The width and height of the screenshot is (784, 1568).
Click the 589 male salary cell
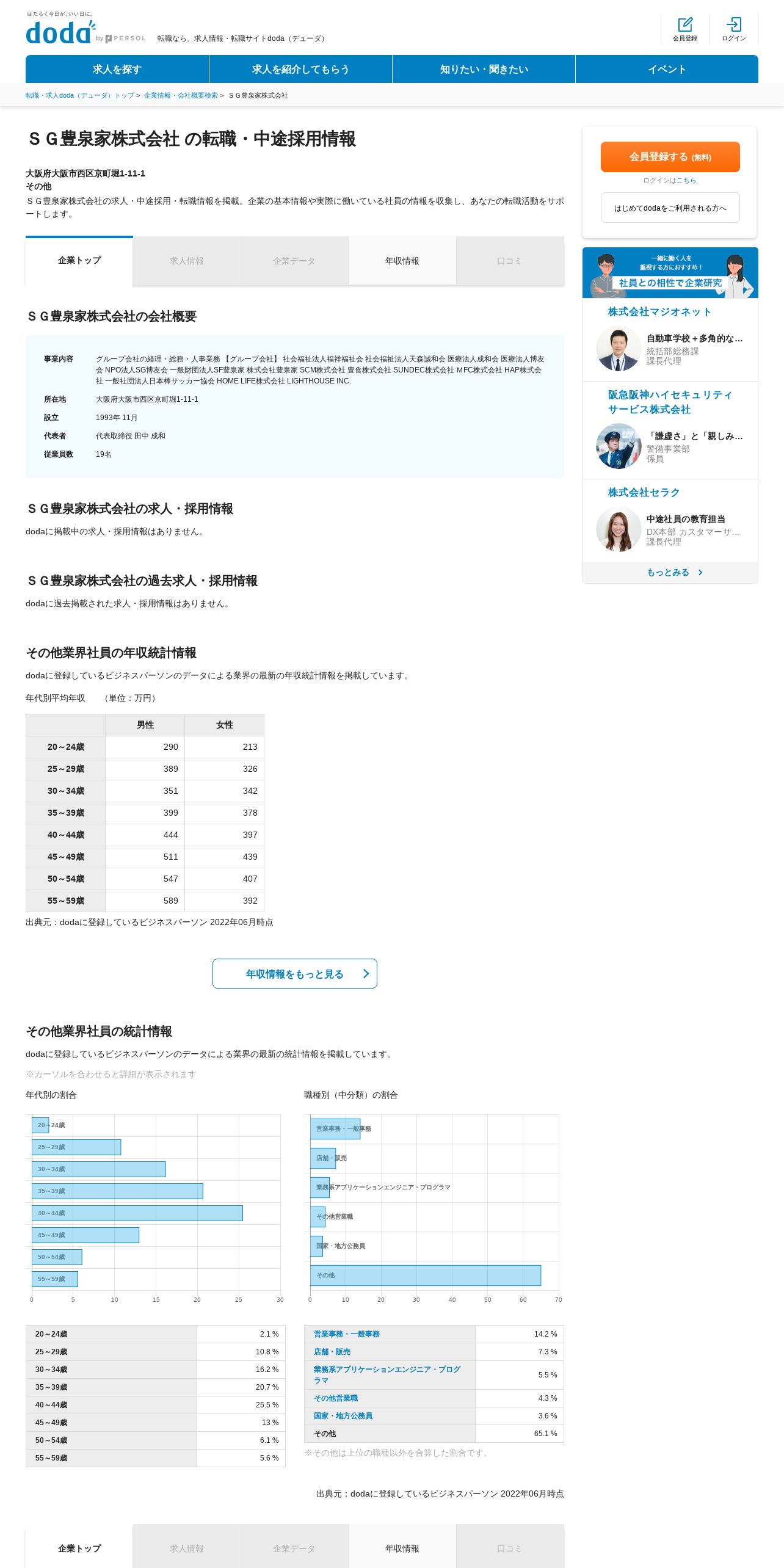tap(145, 901)
